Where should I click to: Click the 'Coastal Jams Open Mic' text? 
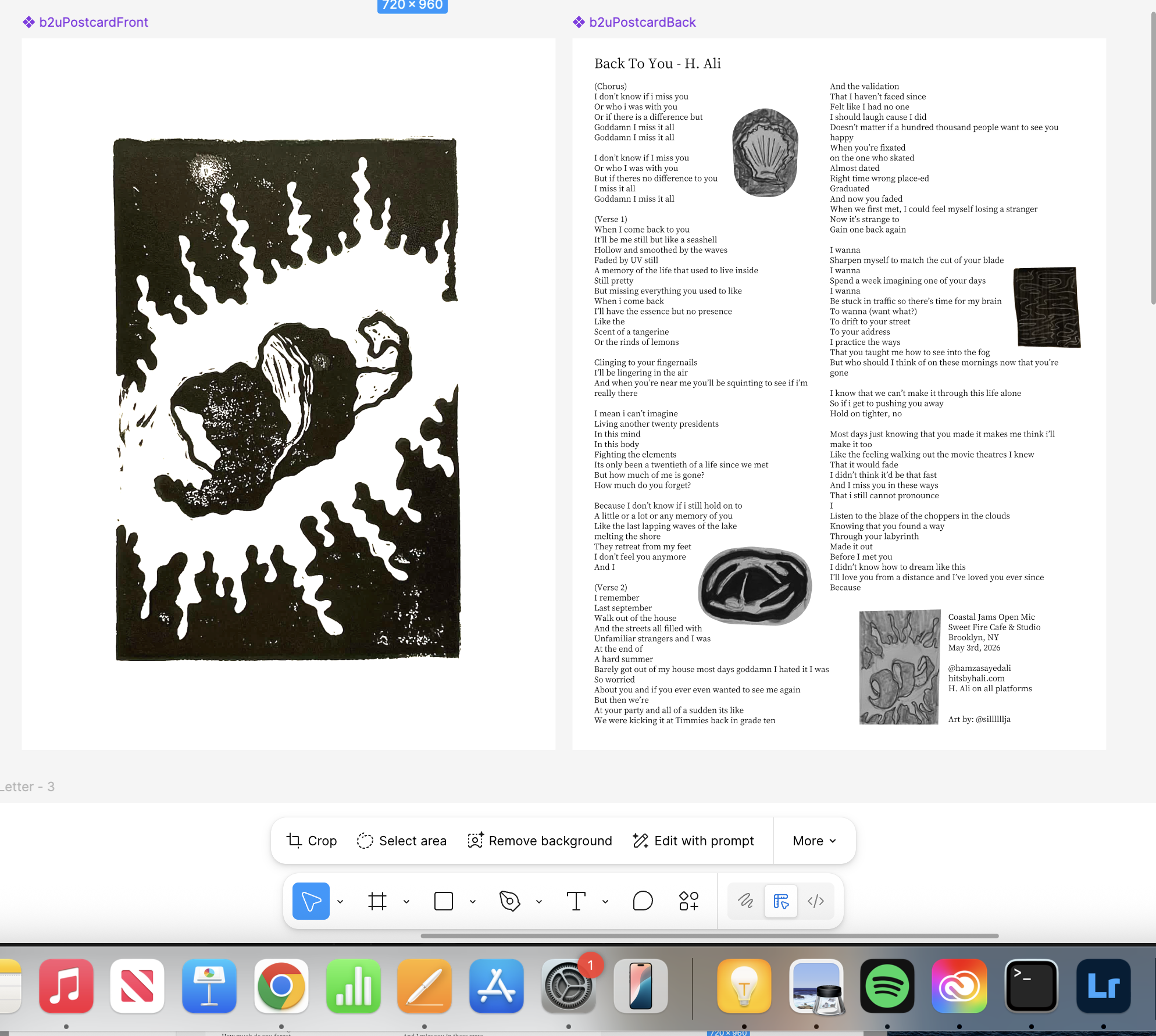[x=991, y=617]
